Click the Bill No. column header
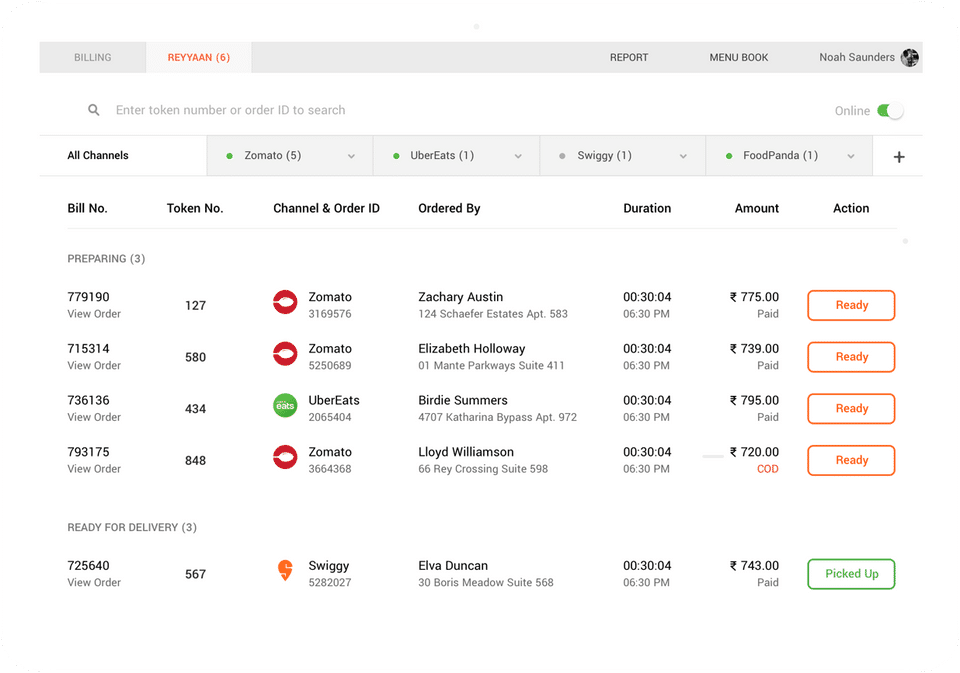 (x=87, y=208)
